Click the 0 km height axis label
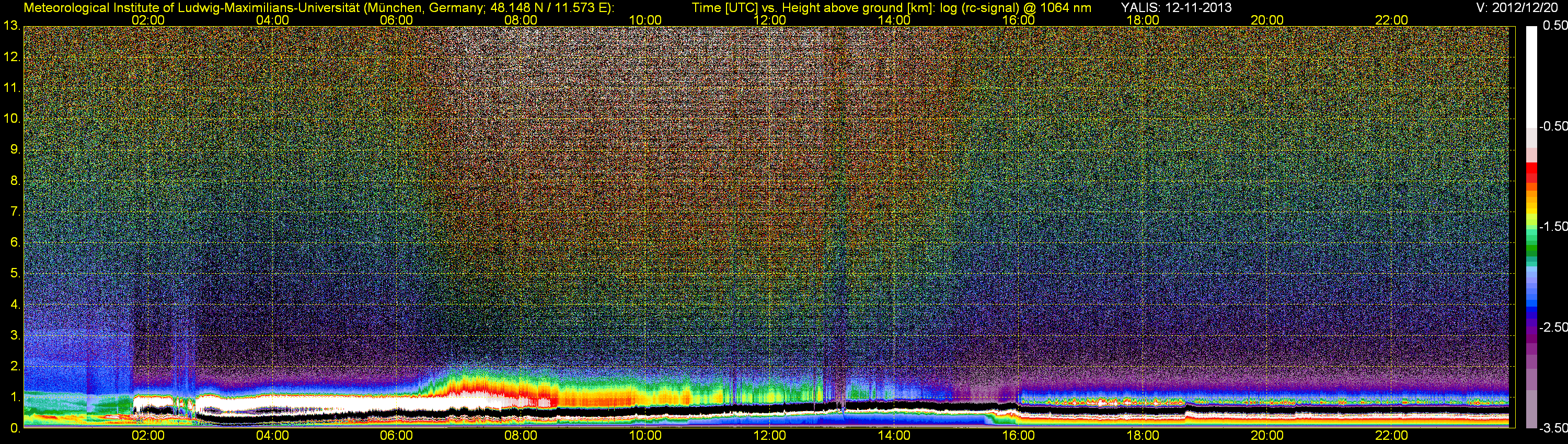The height and width of the screenshot is (444, 1568). click(x=15, y=428)
